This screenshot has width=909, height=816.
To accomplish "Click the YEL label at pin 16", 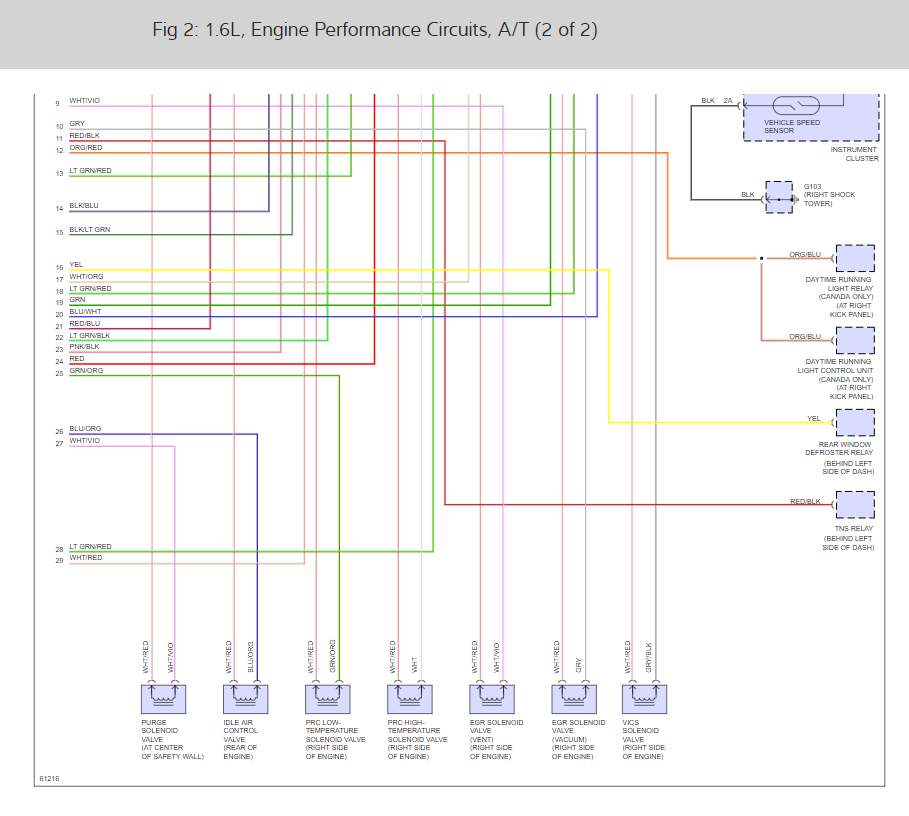I will pos(76,265).
